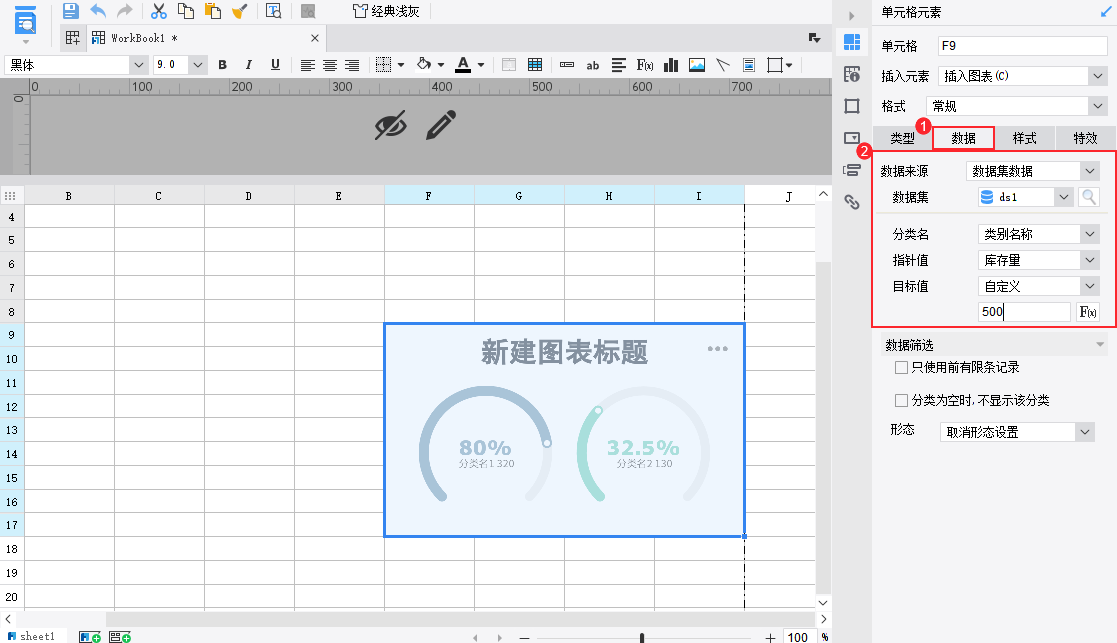Click the Redo arrow icon
Viewport: 1117px width, 643px height.
(x=125, y=11)
